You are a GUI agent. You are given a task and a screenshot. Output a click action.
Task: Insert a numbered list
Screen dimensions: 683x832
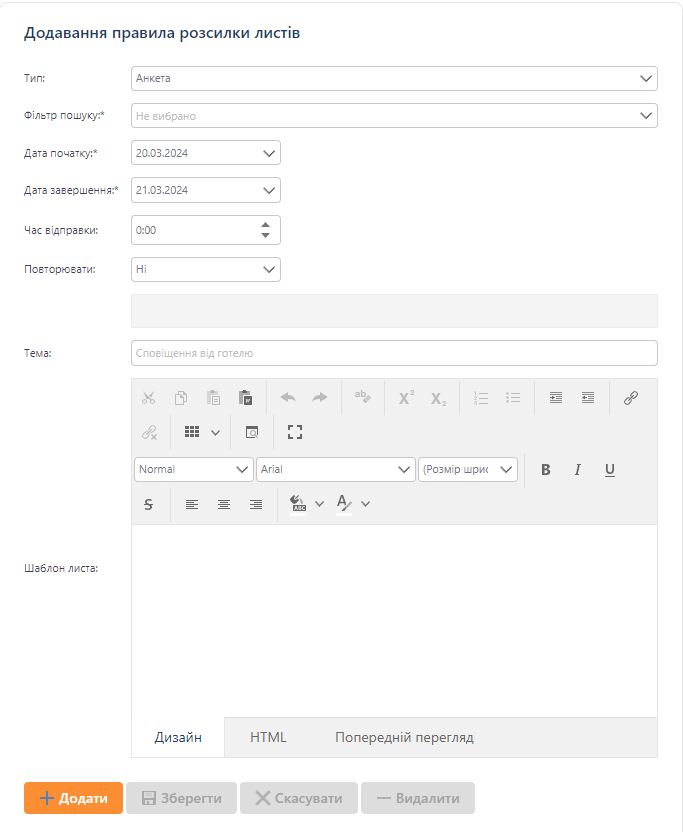click(x=481, y=398)
